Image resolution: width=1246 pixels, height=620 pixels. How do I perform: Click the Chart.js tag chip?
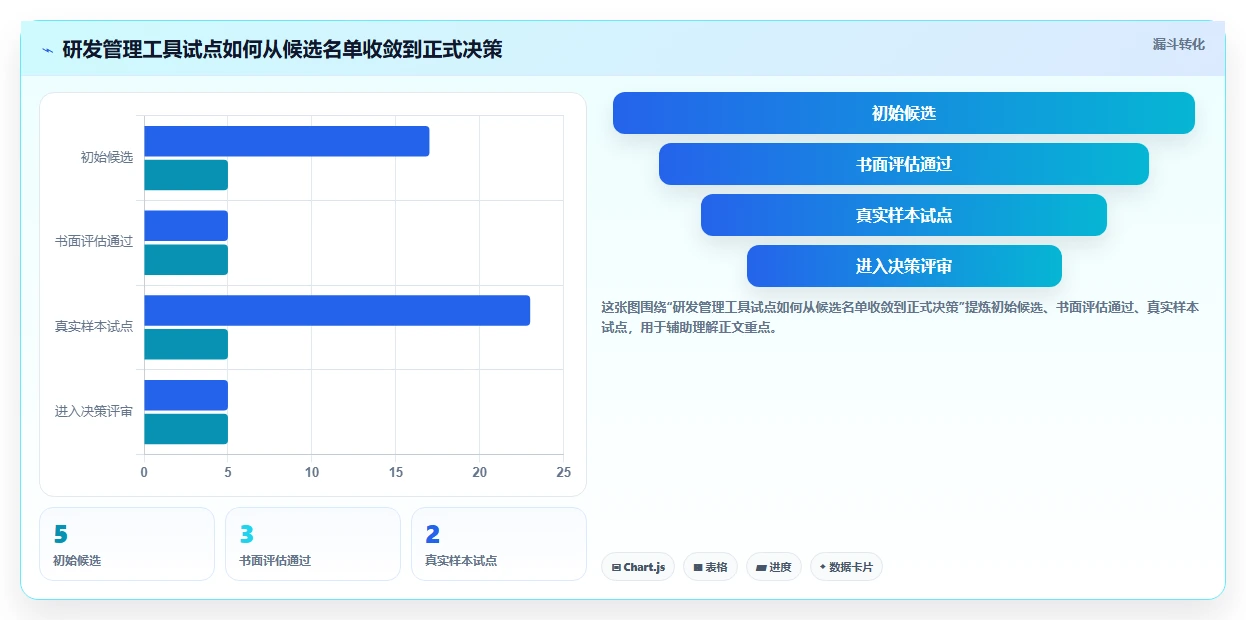[x=638, y=567]
